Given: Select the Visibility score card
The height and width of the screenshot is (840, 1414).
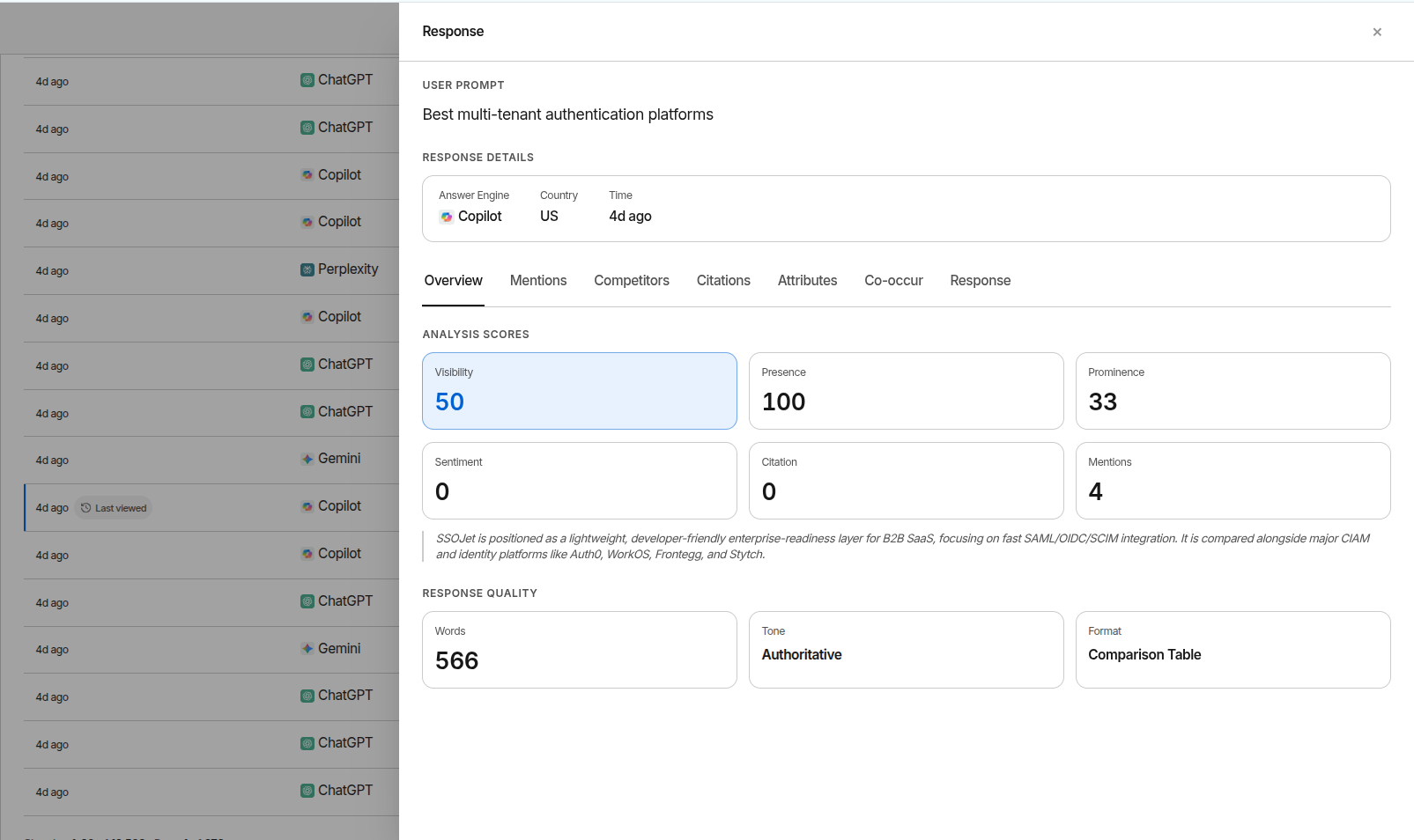Looking at the screenshot, I should pos(580,391).
